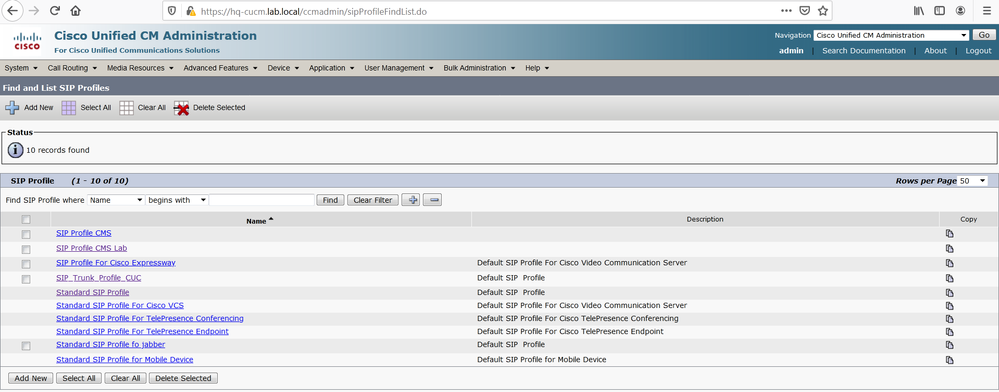The image size is (999, 392).
Task: Check the box for SIP_Trunk_Profile_CUC
Action: pyautogui.click(x=26, y=279)
